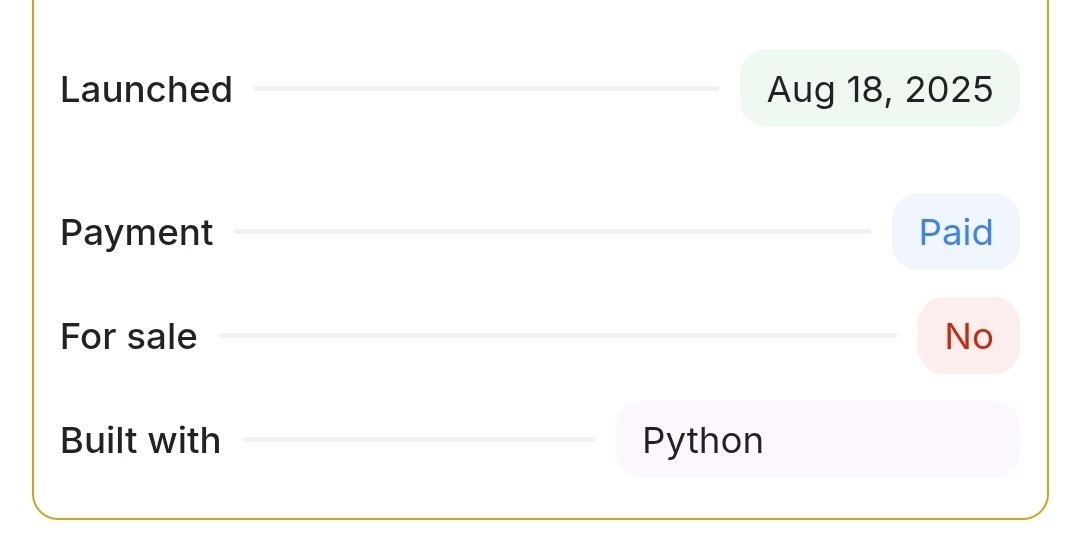The image size is (1080, 550).
Task: Click the divider line beside Launched
Action: tap(486, 89)
